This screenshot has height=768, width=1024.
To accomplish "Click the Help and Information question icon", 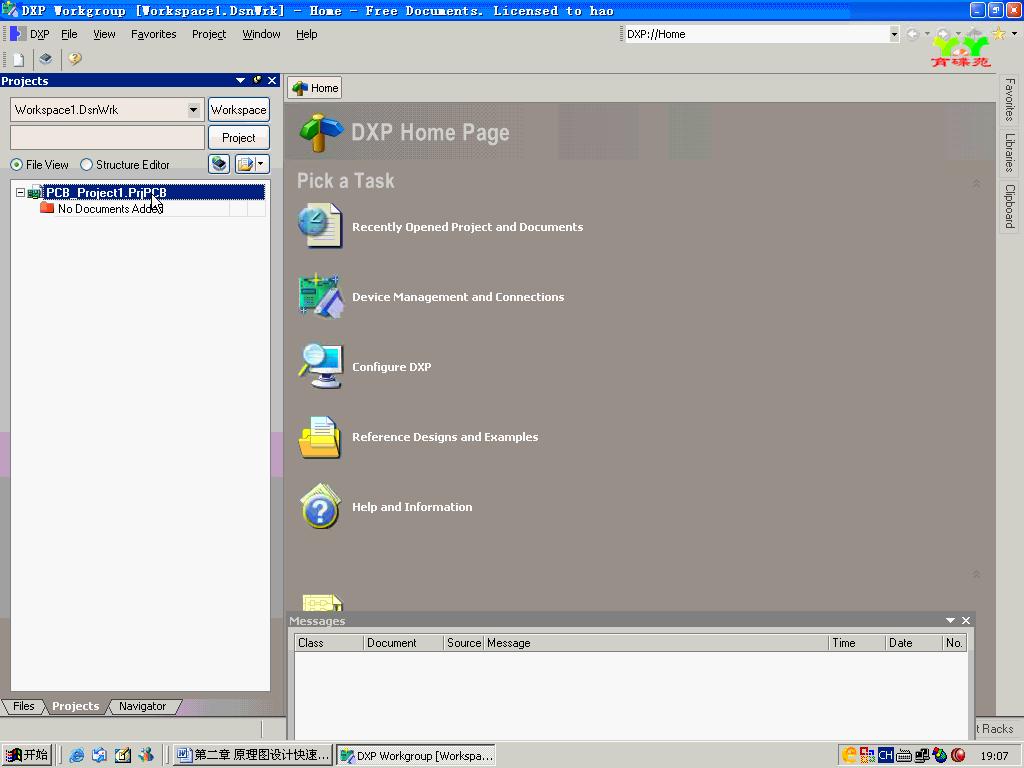I will [321, 507].
